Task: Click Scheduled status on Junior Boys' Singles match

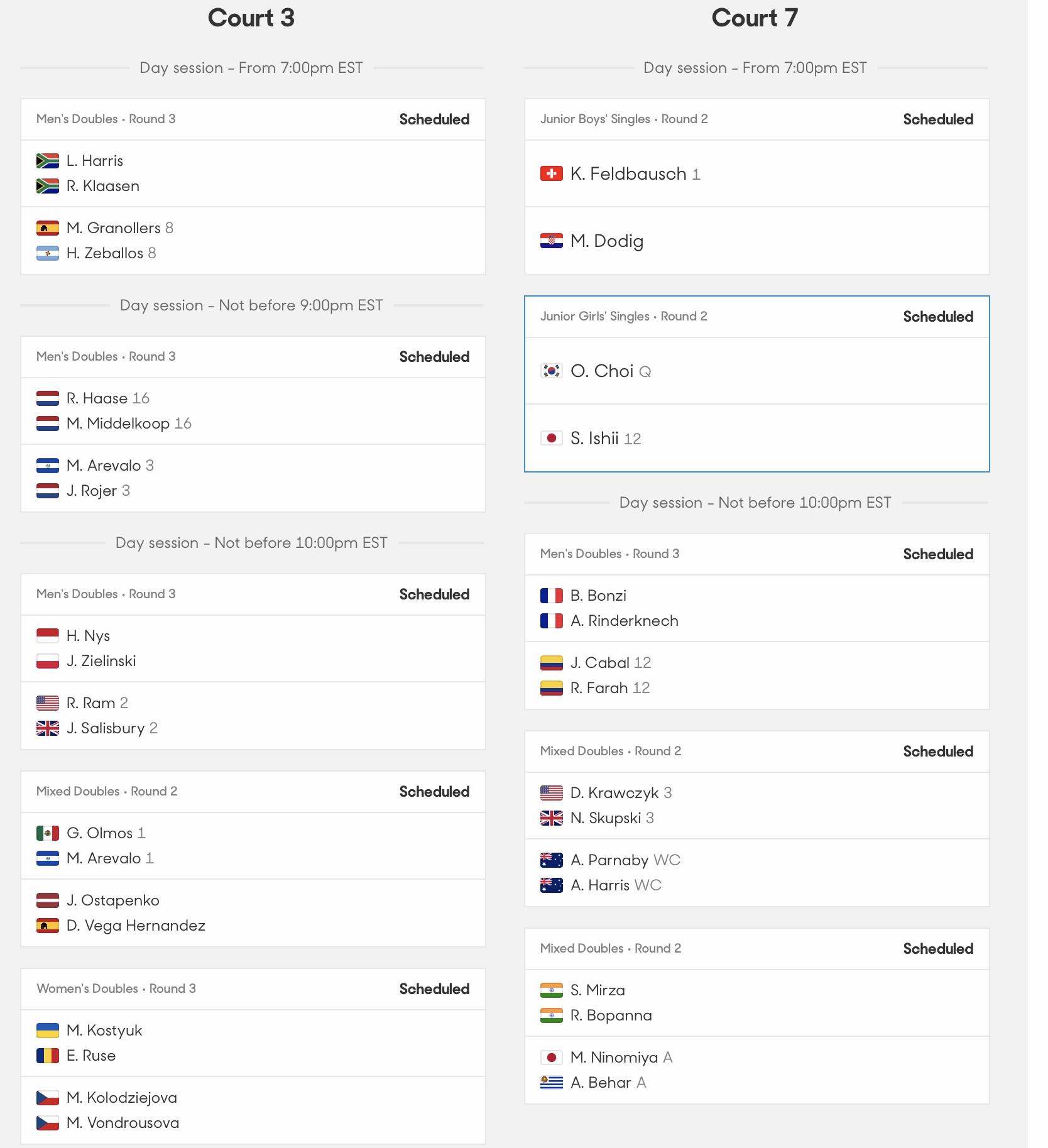Action: pyautogui.click(x=938, y=119)
